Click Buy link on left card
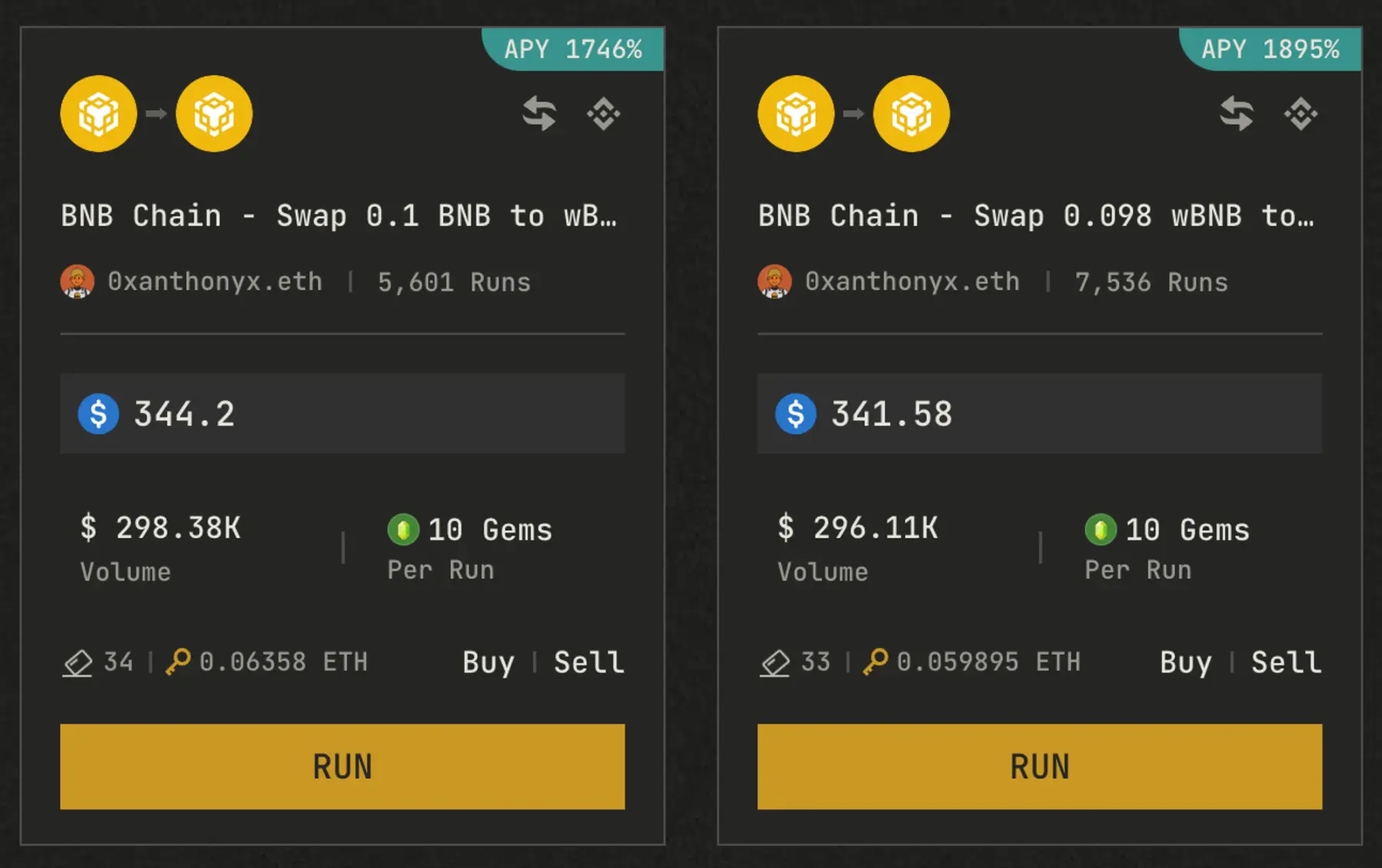 488,662
